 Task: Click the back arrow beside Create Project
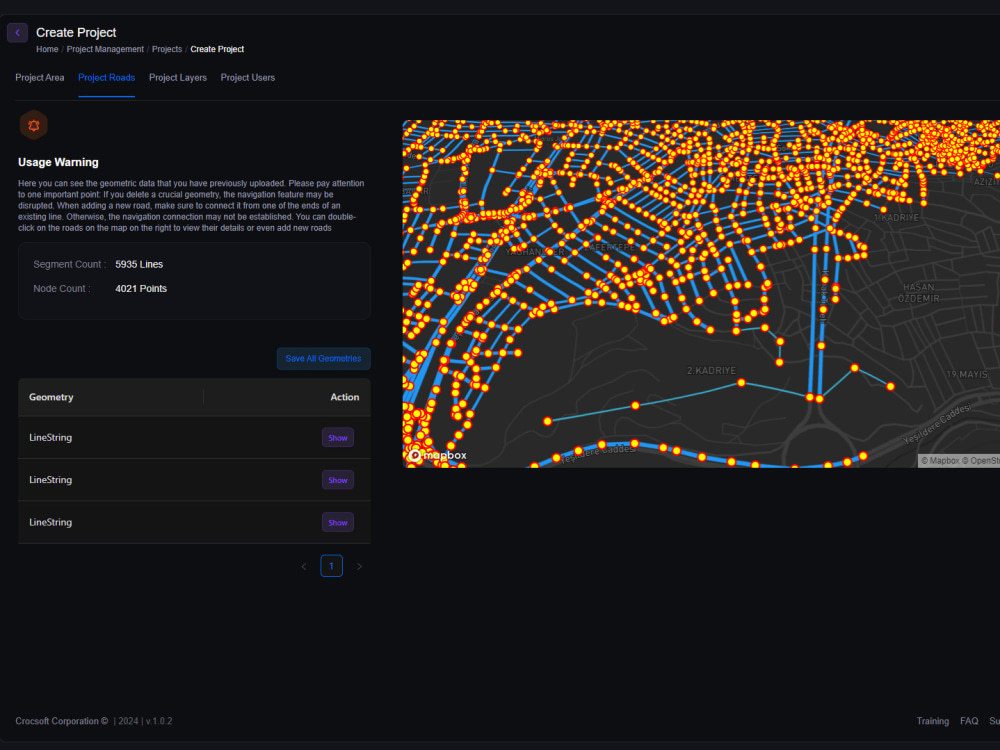[x=17, y=33]
